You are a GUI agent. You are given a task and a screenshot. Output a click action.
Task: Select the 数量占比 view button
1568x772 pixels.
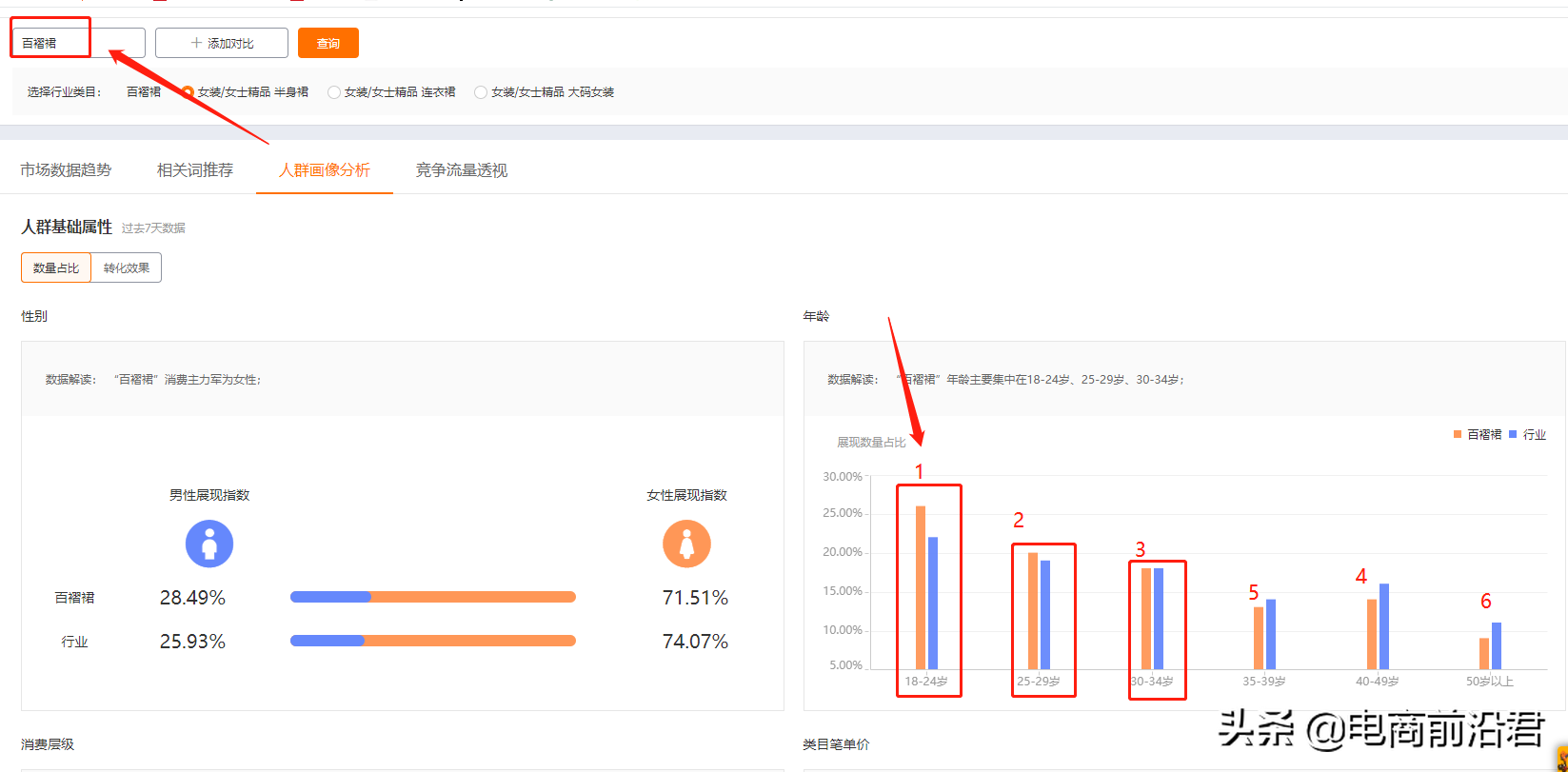click(56, 268)
